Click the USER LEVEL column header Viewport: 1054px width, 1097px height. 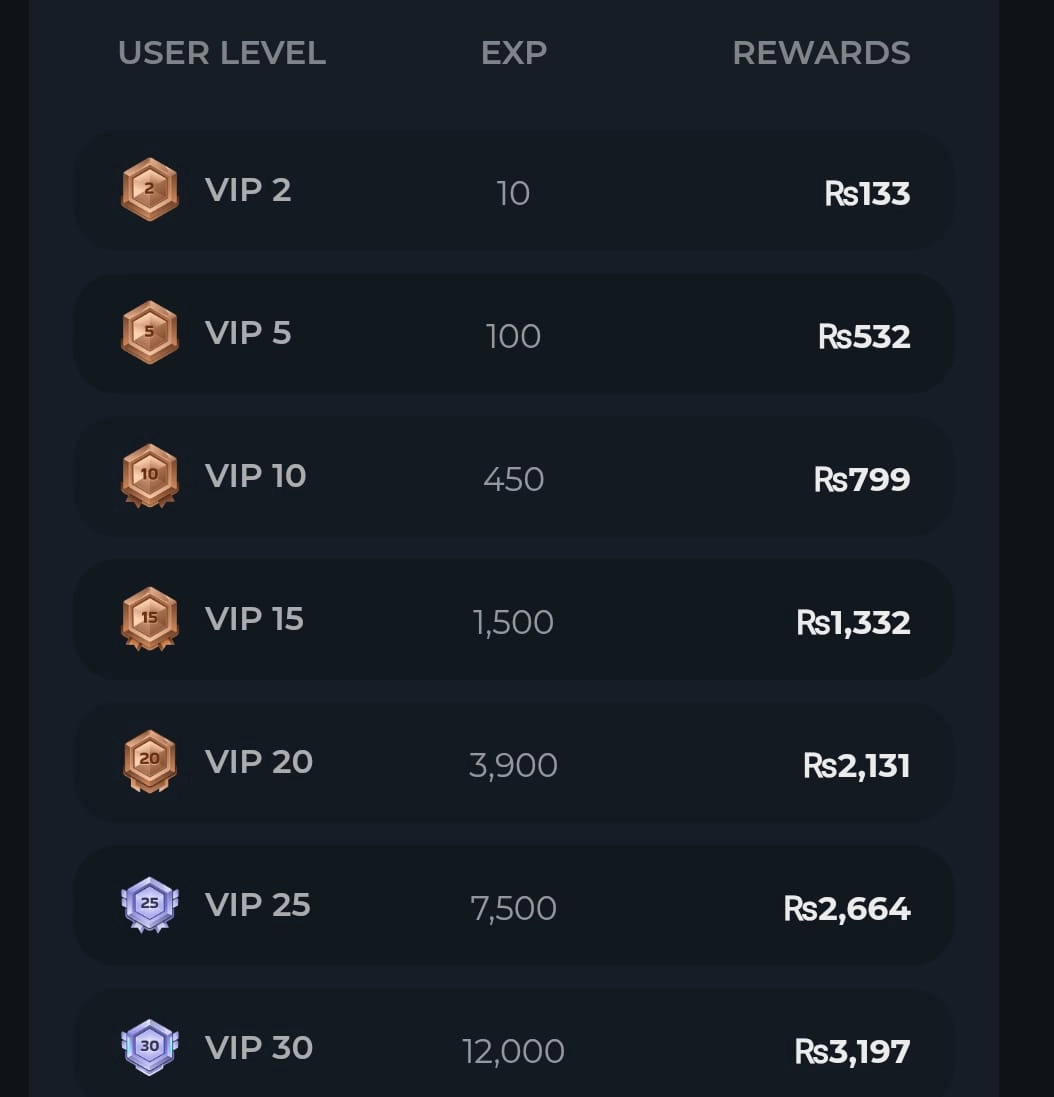pos(222,53)
